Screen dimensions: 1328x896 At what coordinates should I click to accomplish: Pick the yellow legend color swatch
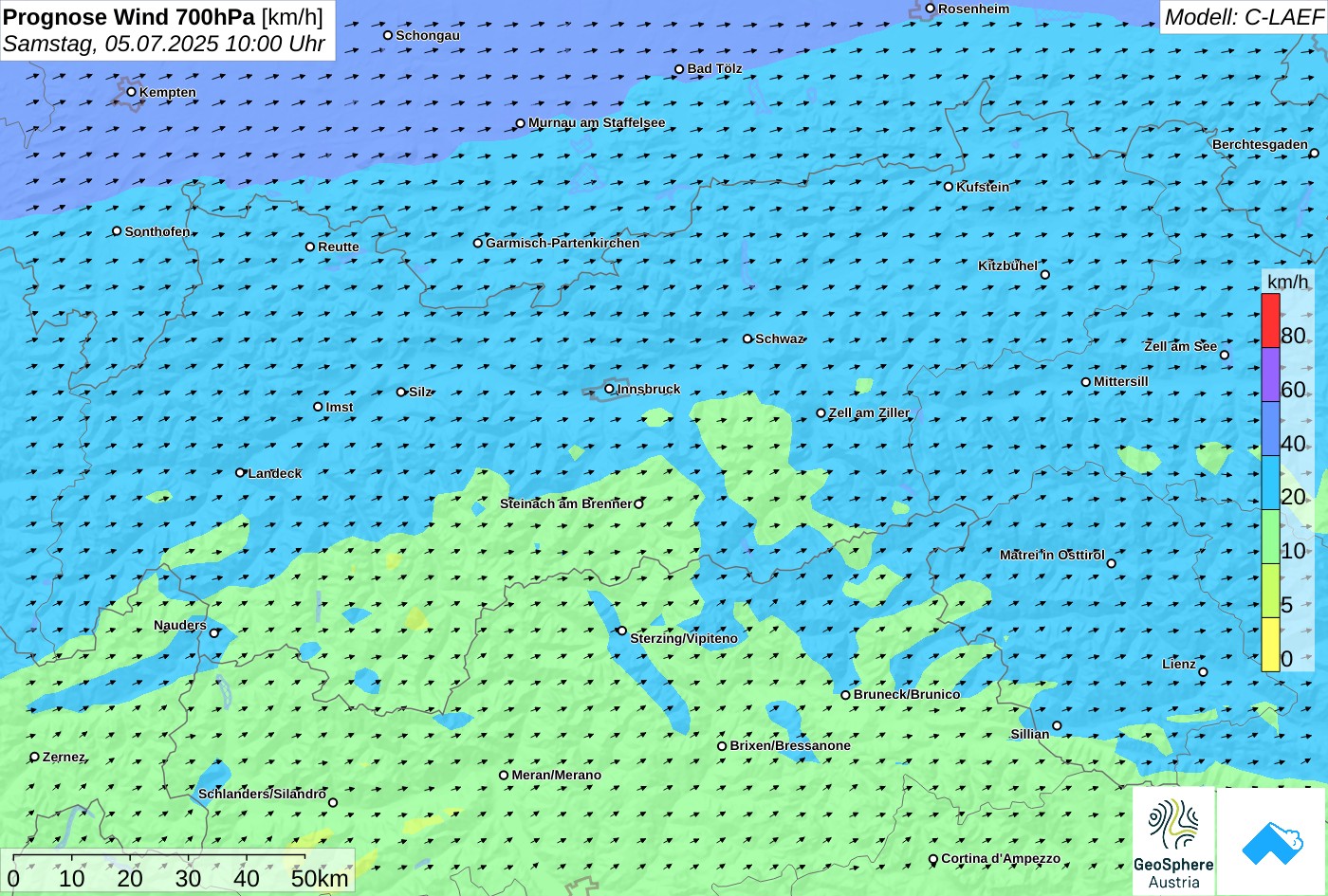pos(1270,645)
